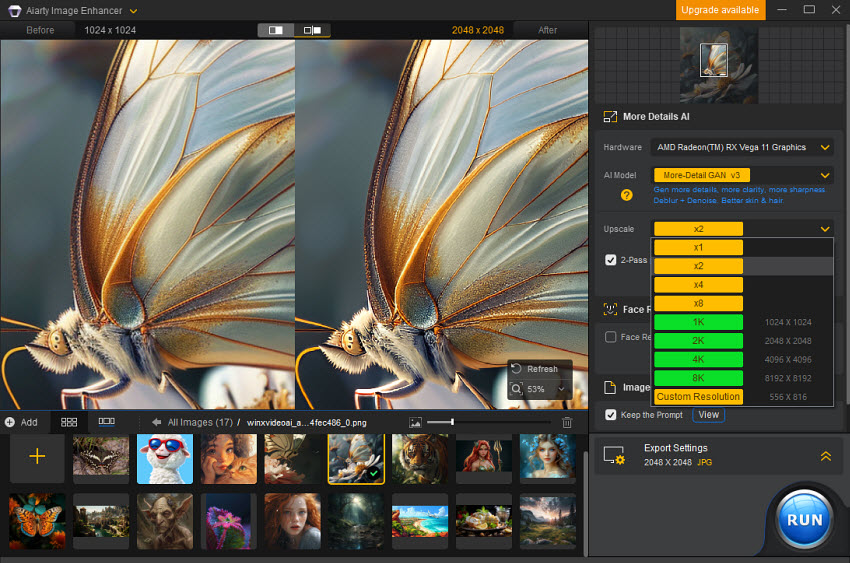Select the mountain landscape thumbnail
Screen dimensions: 850x563
[548, 521]
